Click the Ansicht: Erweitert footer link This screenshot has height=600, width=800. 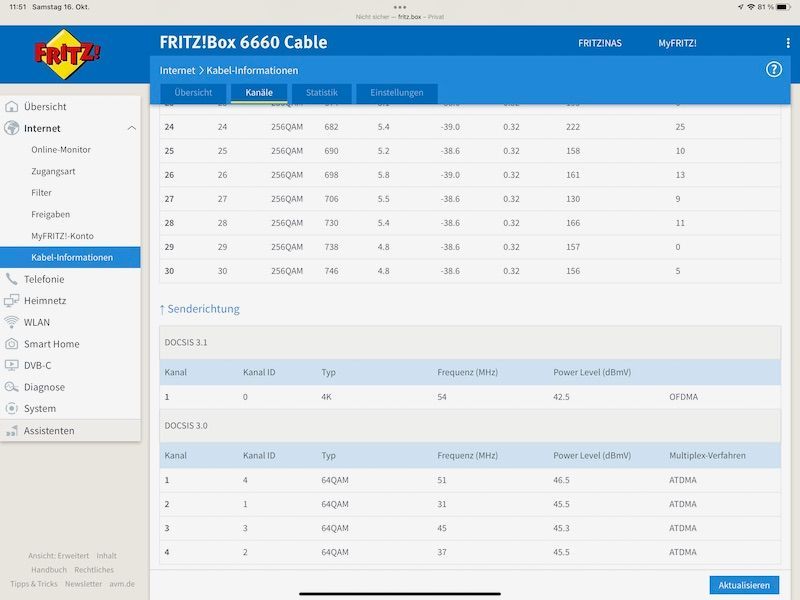(58, 556)
